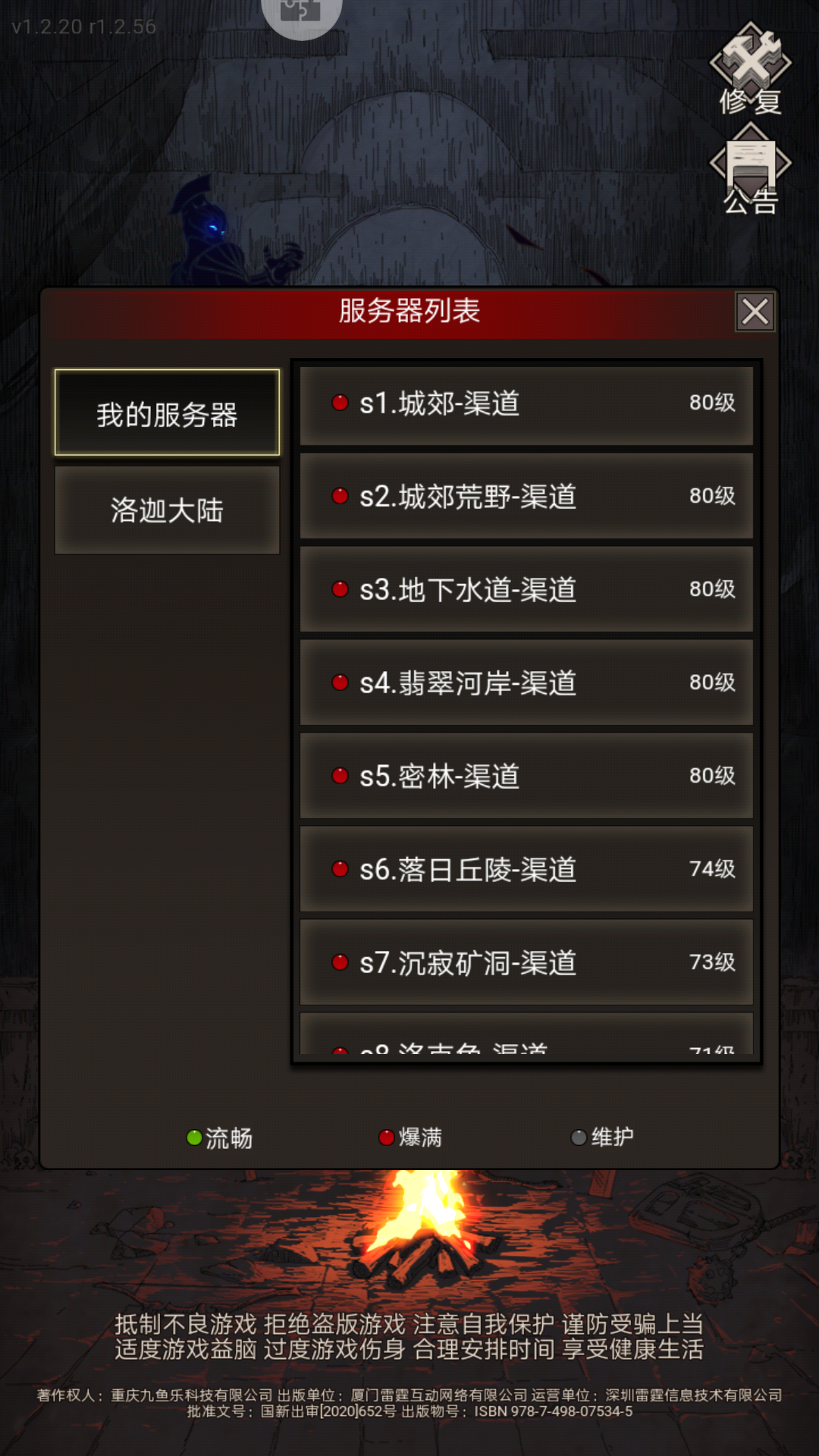
Task: Choose server s4.翡翠河岸-渠道
Action: tap(526, 683)
